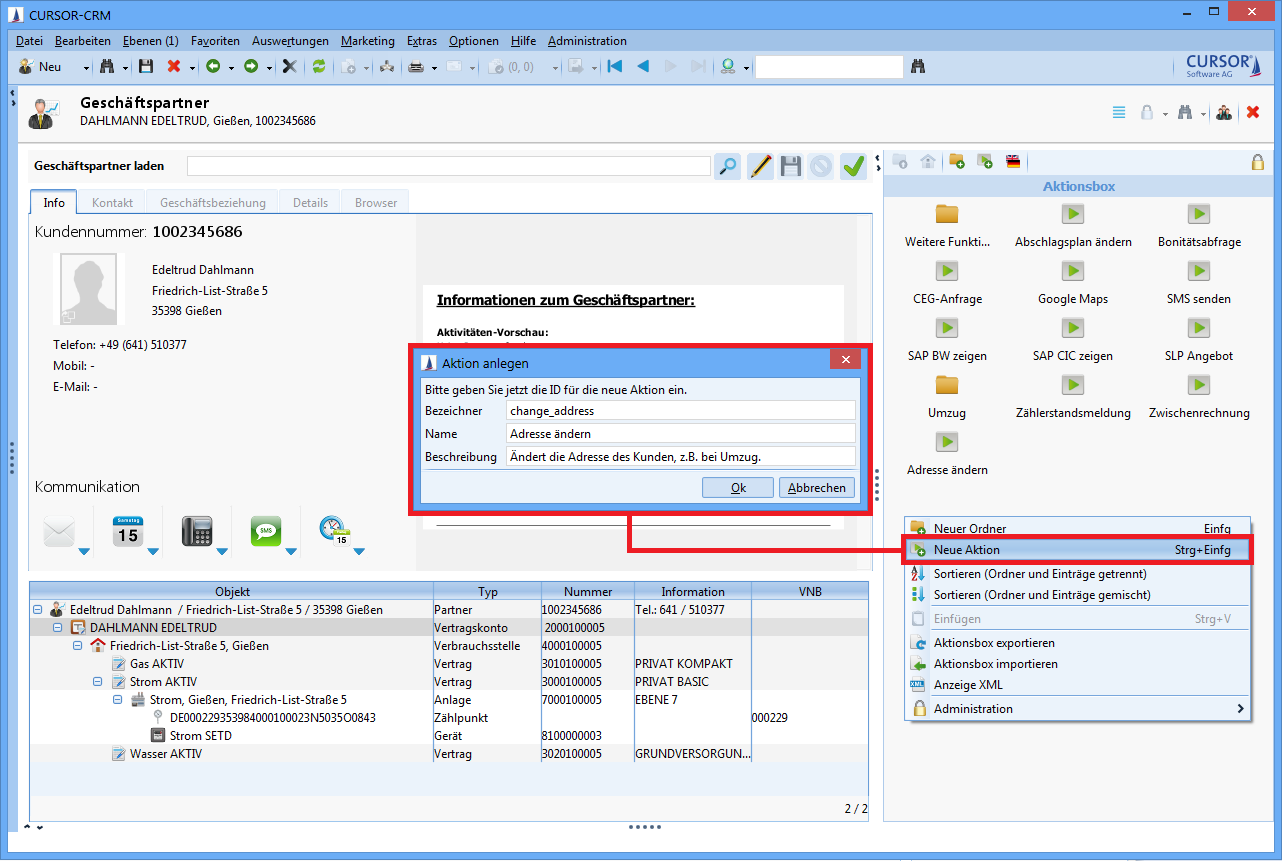Switch to the Kontakt tab

pos(112,202)
